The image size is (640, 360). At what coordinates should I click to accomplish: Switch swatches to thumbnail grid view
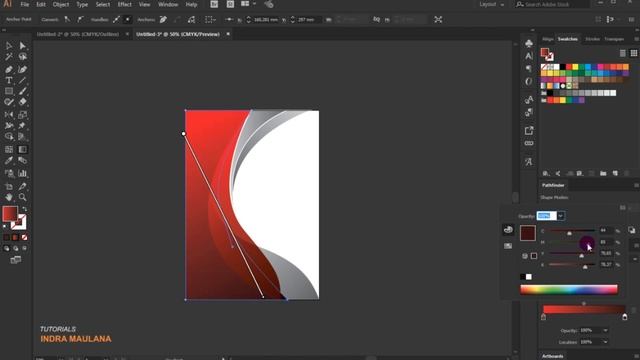tap(633, 53)
